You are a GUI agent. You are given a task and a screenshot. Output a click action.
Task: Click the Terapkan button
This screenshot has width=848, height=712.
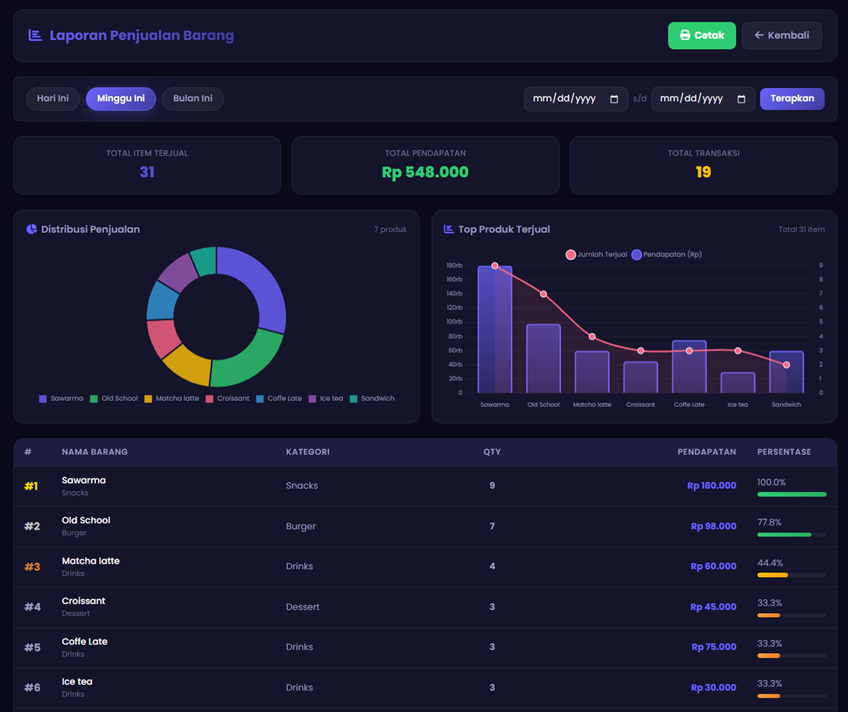(x=792, y=99)
